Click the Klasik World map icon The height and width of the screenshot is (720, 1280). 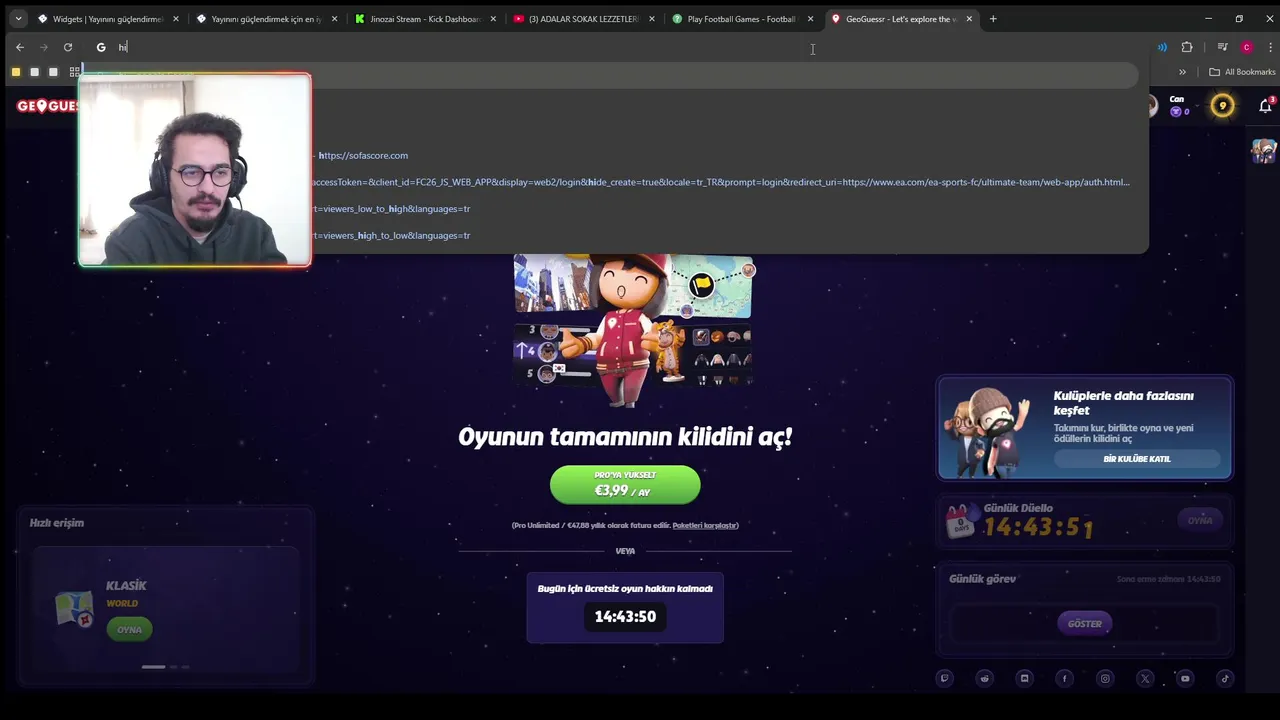(74, 609)
